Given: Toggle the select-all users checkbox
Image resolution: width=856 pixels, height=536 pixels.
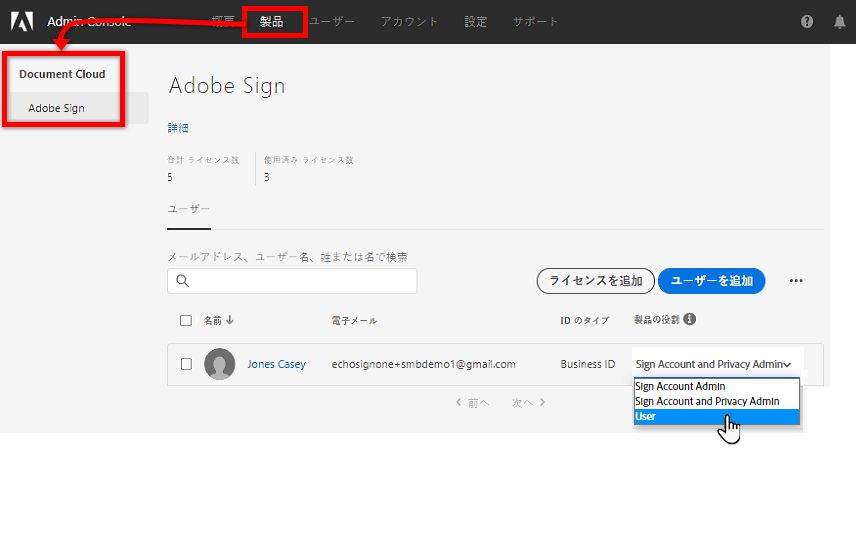Looking at the screenshot, I should (x=186, y=321).
